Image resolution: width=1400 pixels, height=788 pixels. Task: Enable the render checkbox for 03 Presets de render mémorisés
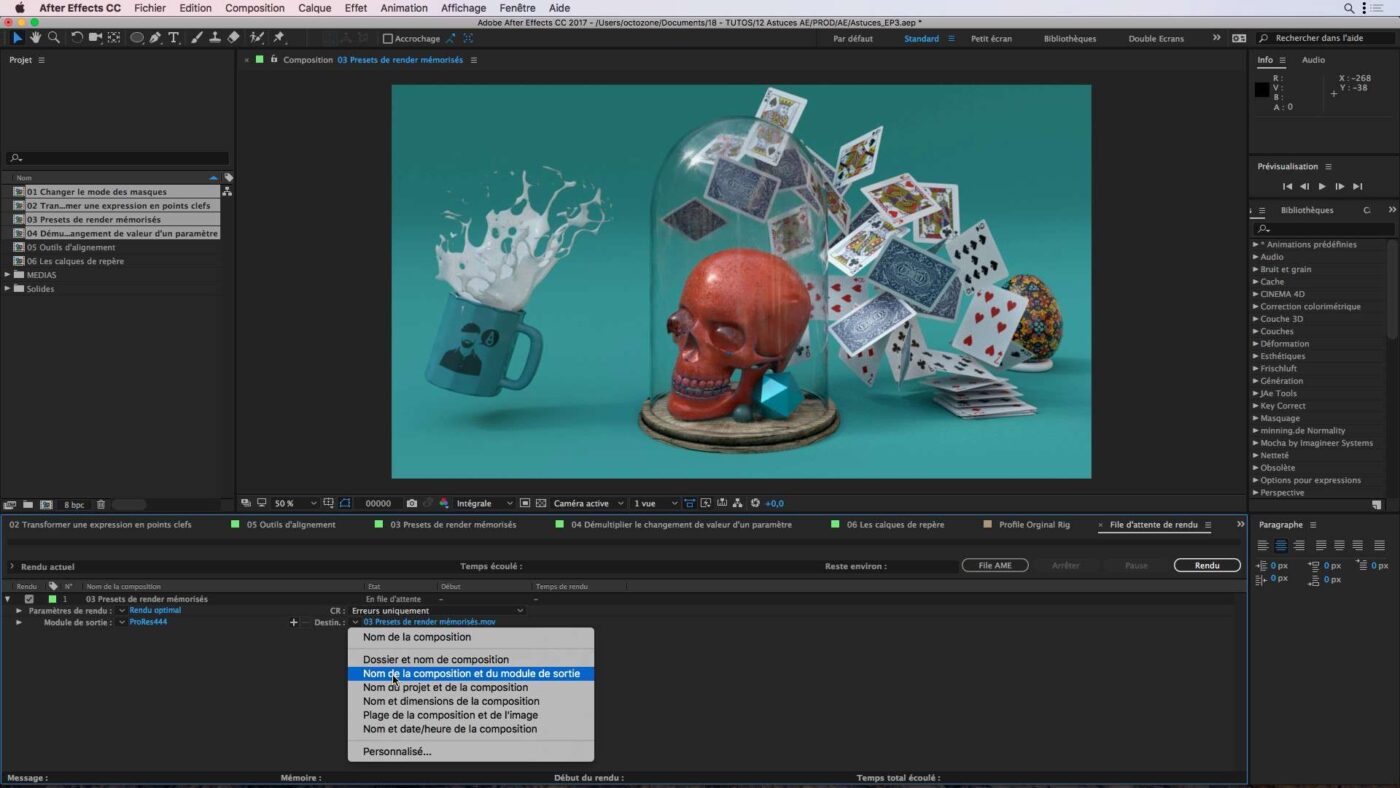tap(27, 598)
